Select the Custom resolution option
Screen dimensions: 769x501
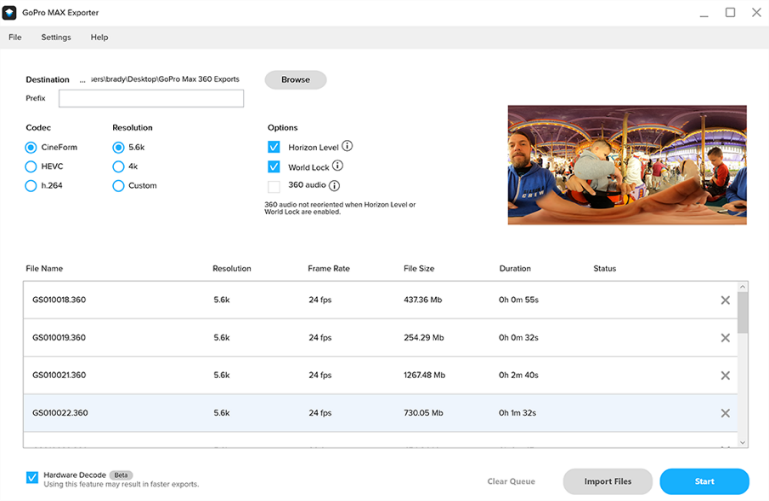118,185
